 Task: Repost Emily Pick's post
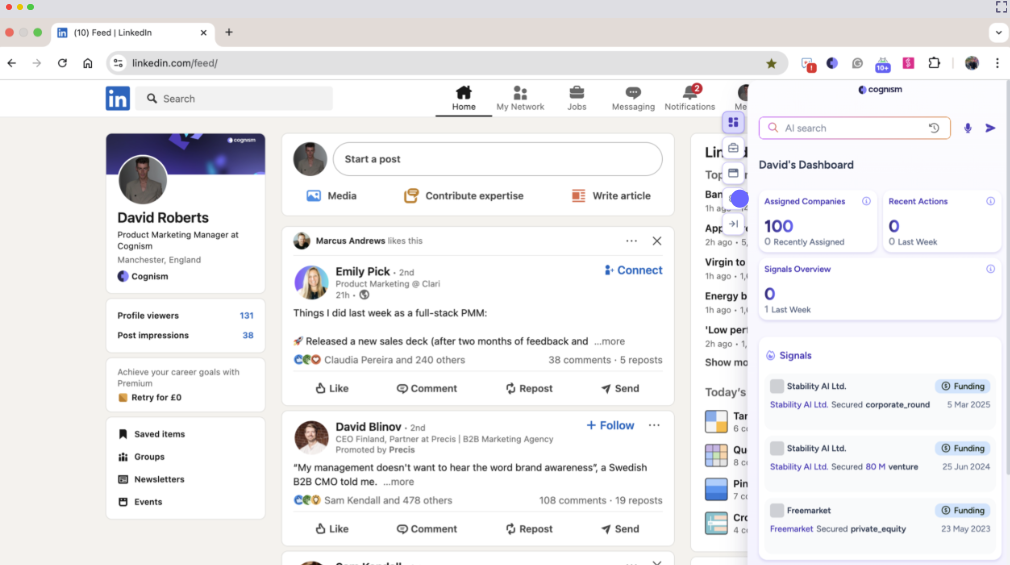(x=529, y=388)
